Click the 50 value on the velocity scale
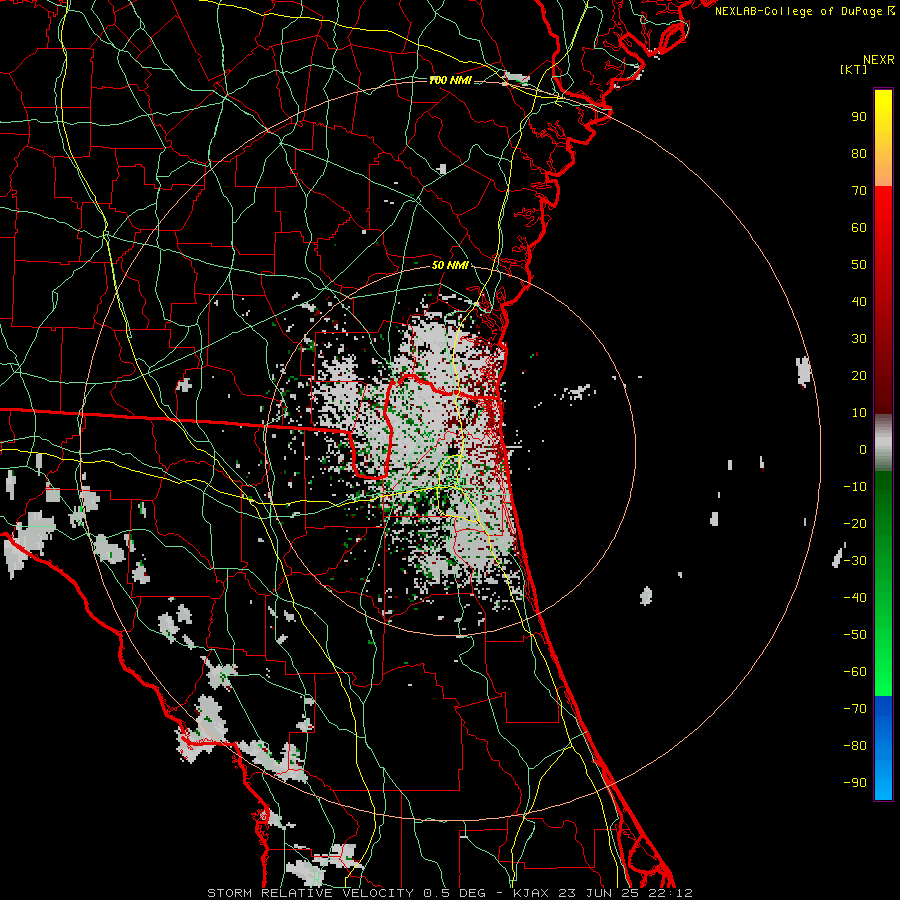Image resolution: width=900 pixels, height=900 pixels. tap(859, 265)
